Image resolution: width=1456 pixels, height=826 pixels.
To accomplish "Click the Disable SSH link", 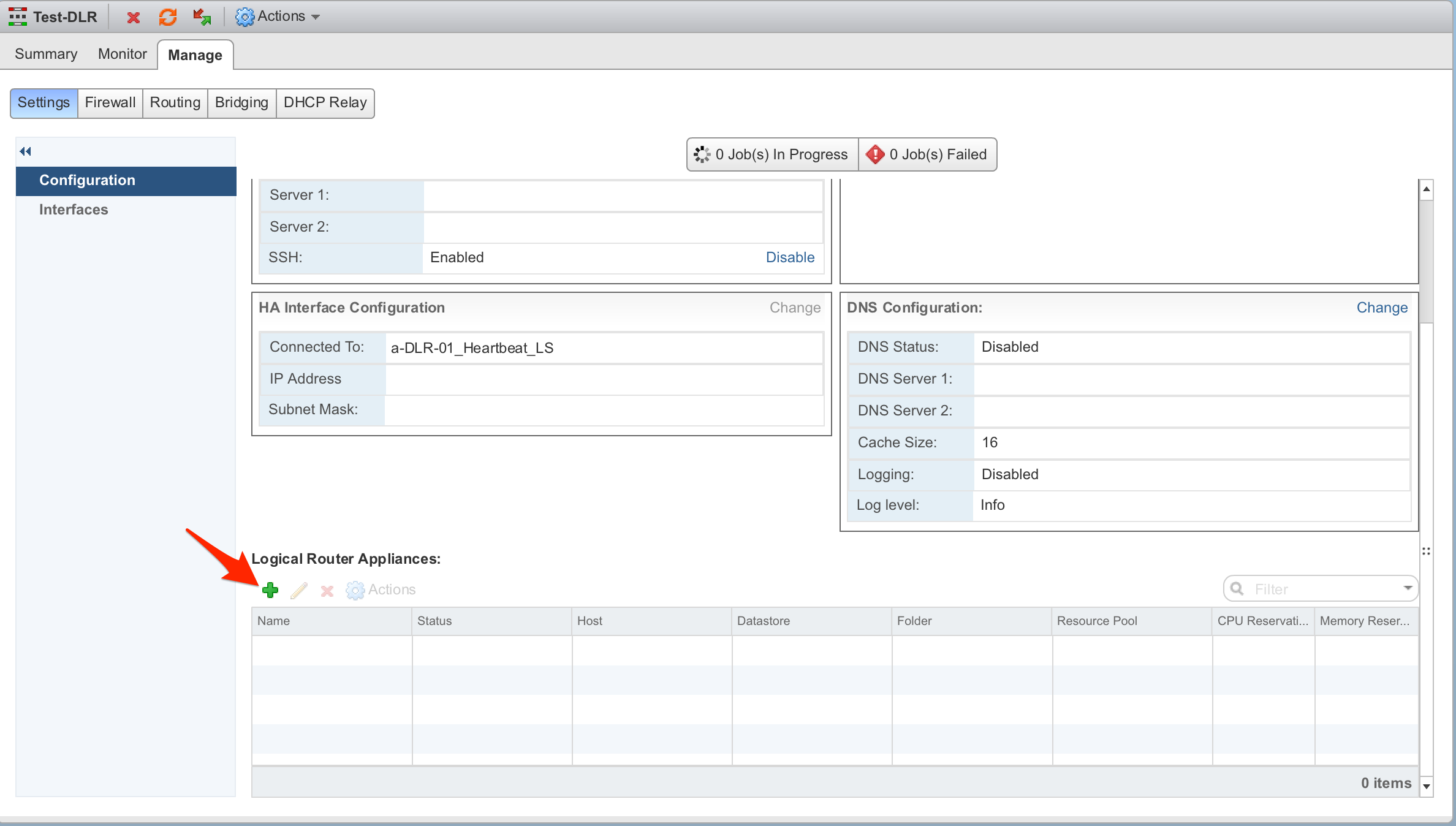I will point(790,257).
